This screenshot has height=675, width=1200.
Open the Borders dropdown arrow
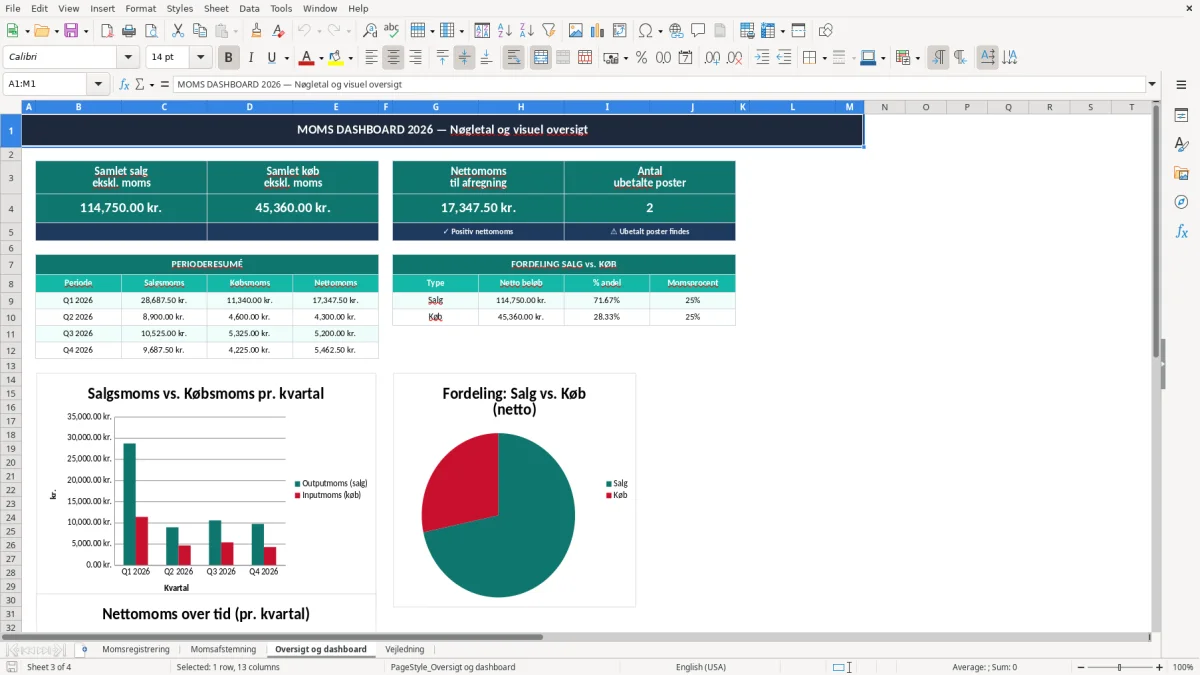[x=823, y=58]
